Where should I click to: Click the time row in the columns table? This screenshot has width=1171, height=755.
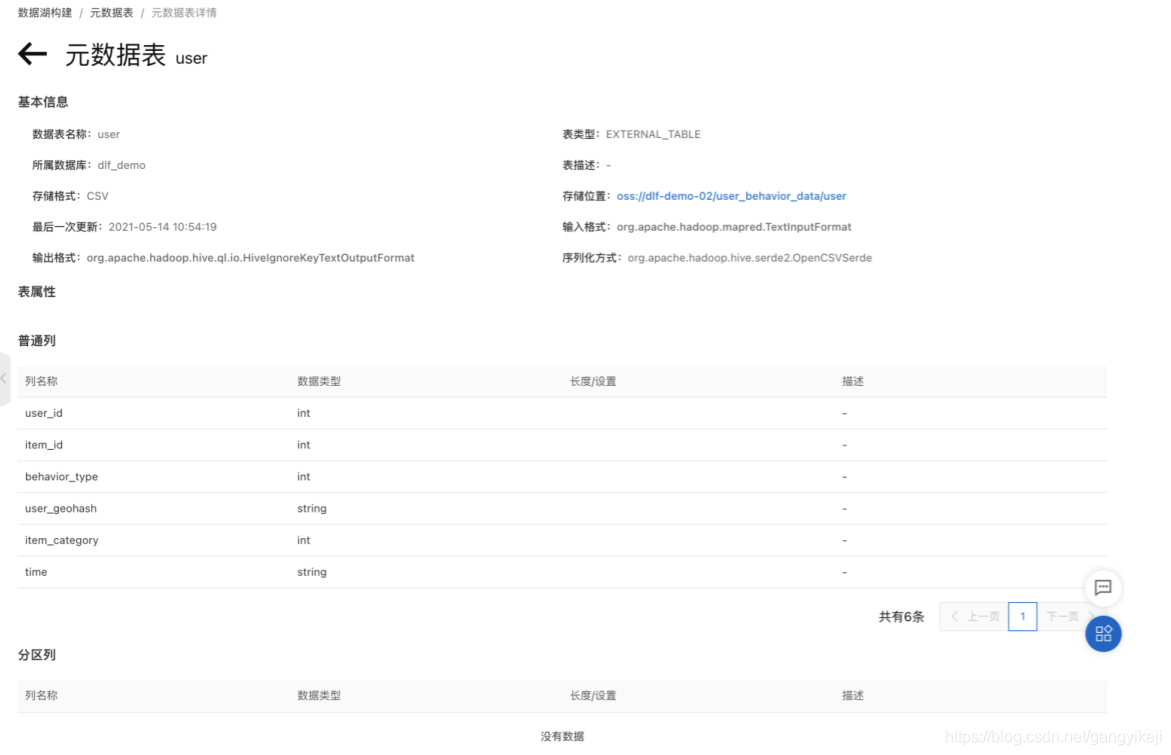click(x=36, y=572)
